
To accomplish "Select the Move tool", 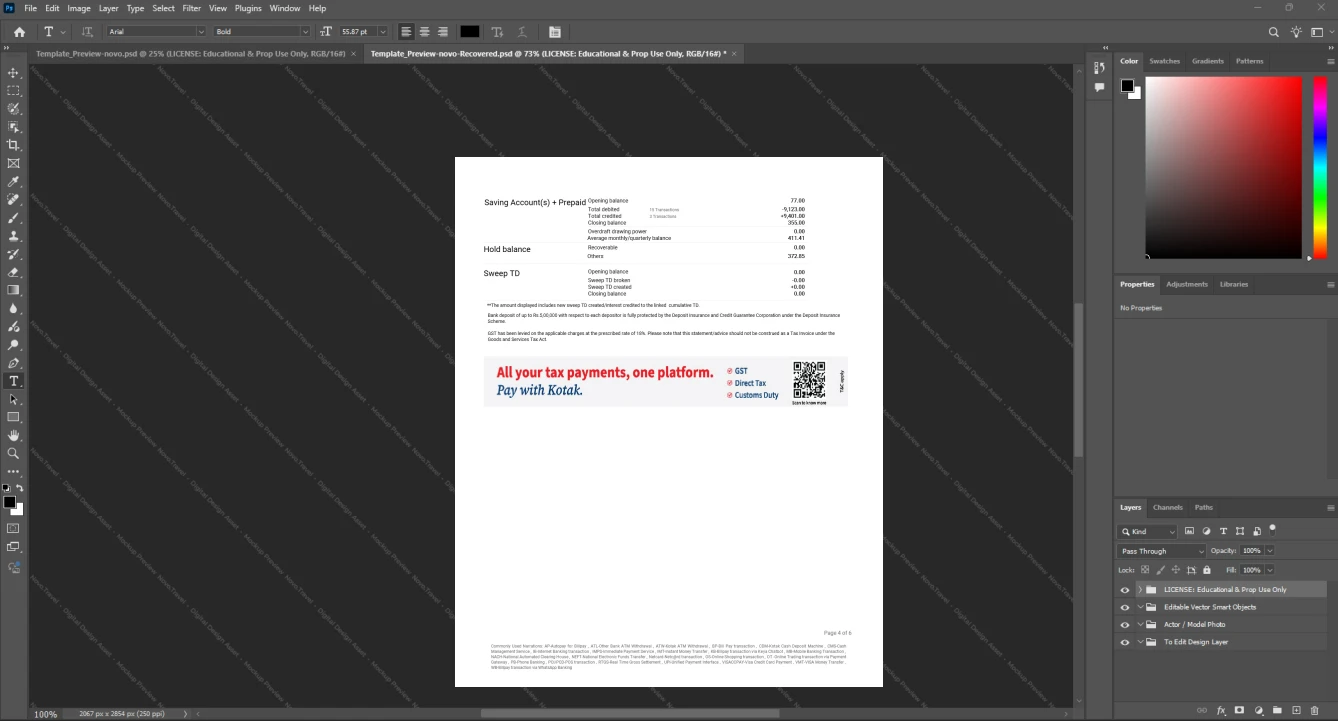I will 14,73.
